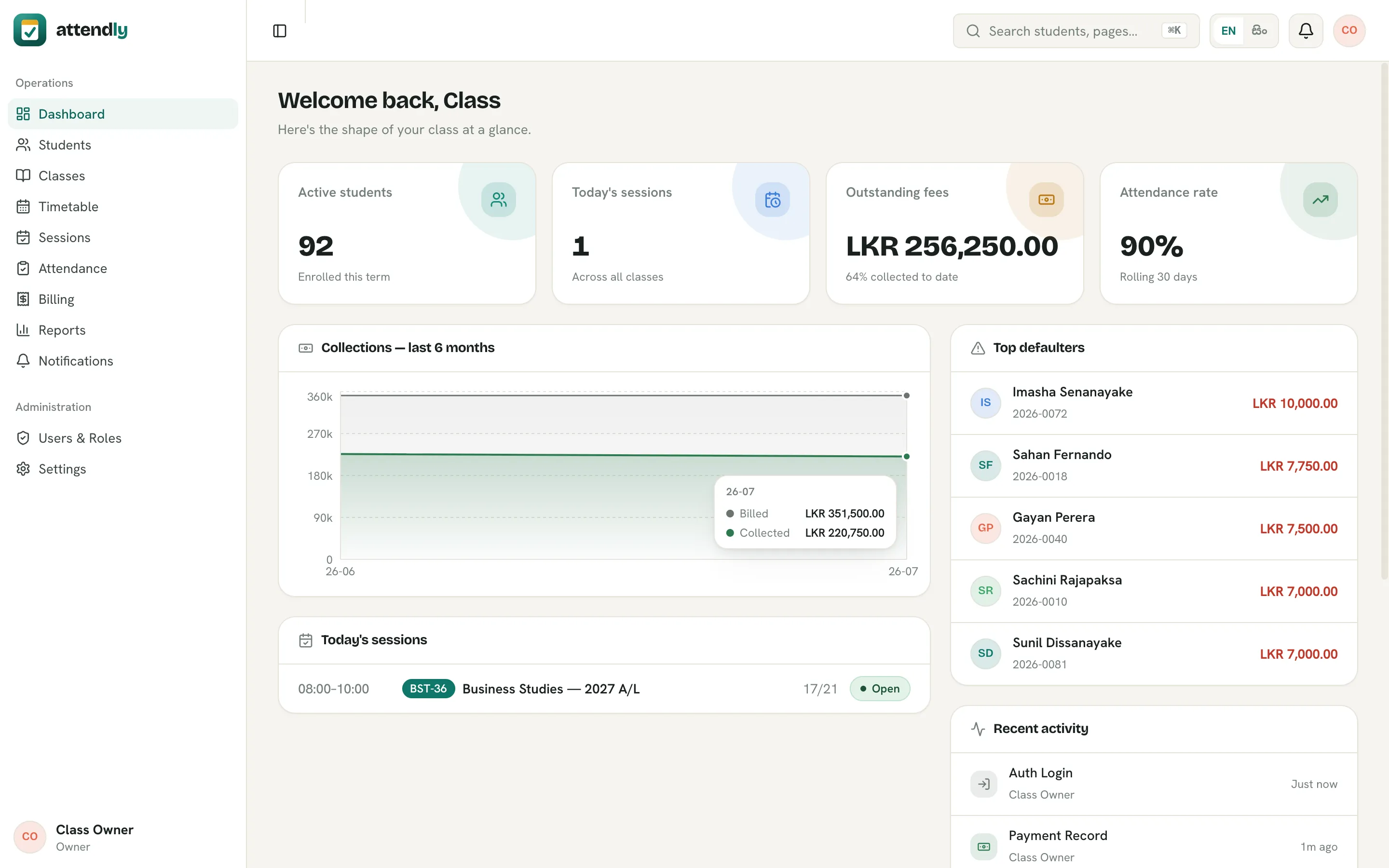Select the Billed data point on the chart
The width and height of the screenshot is (1389, 868).
906,395
